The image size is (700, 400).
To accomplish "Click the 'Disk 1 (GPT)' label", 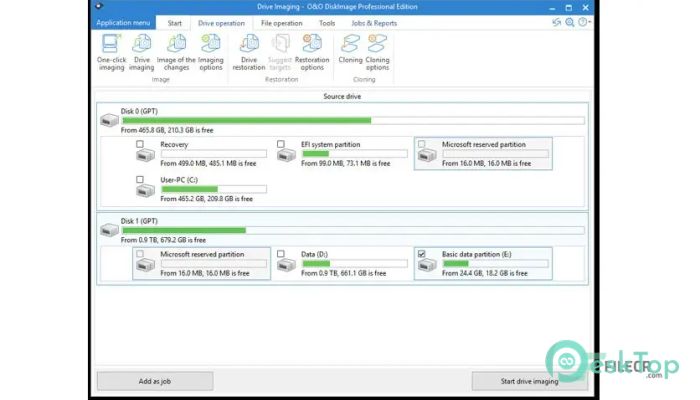I will [x=139, y=221].
